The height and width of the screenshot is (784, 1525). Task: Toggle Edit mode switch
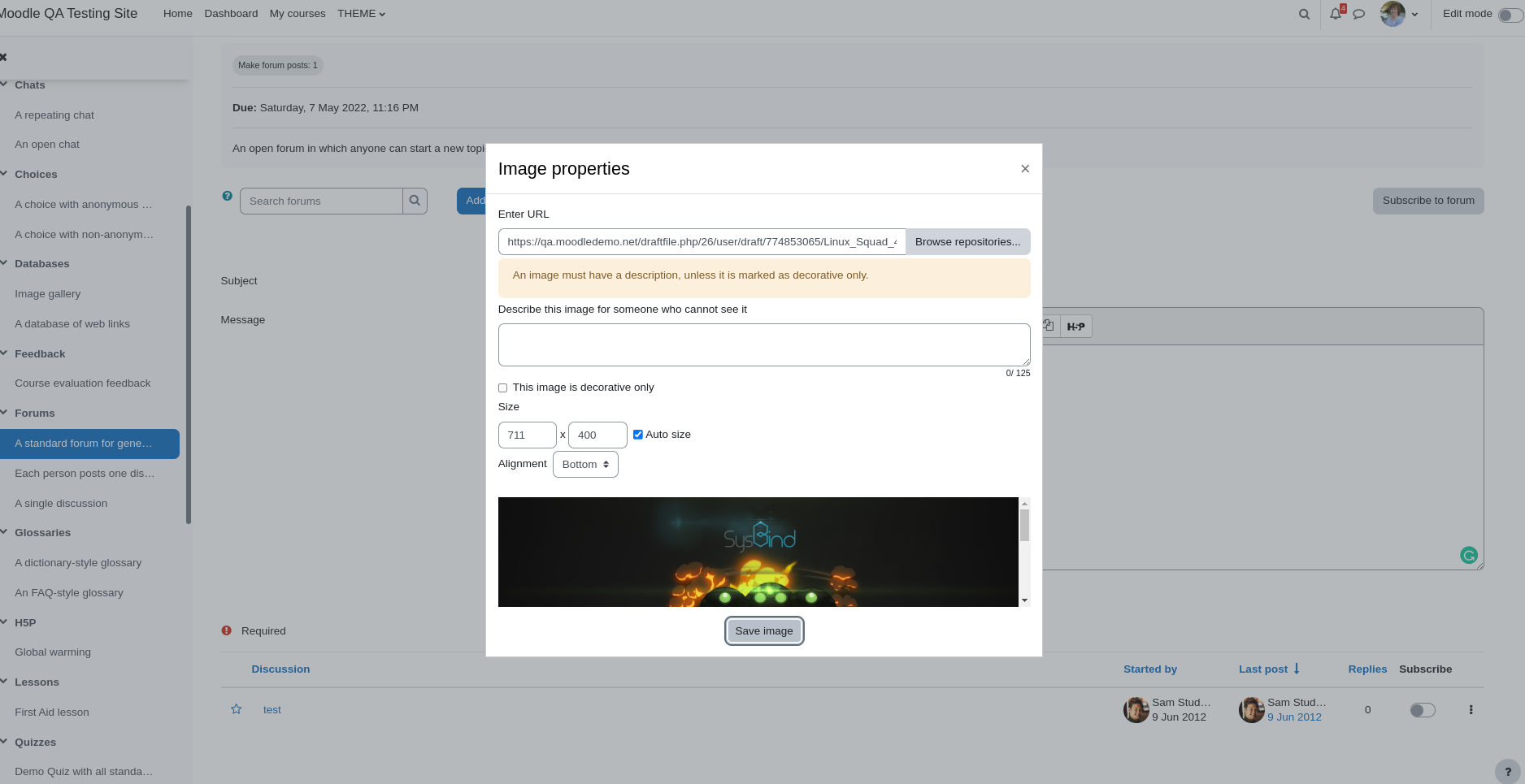click(x=1511, y=15)
